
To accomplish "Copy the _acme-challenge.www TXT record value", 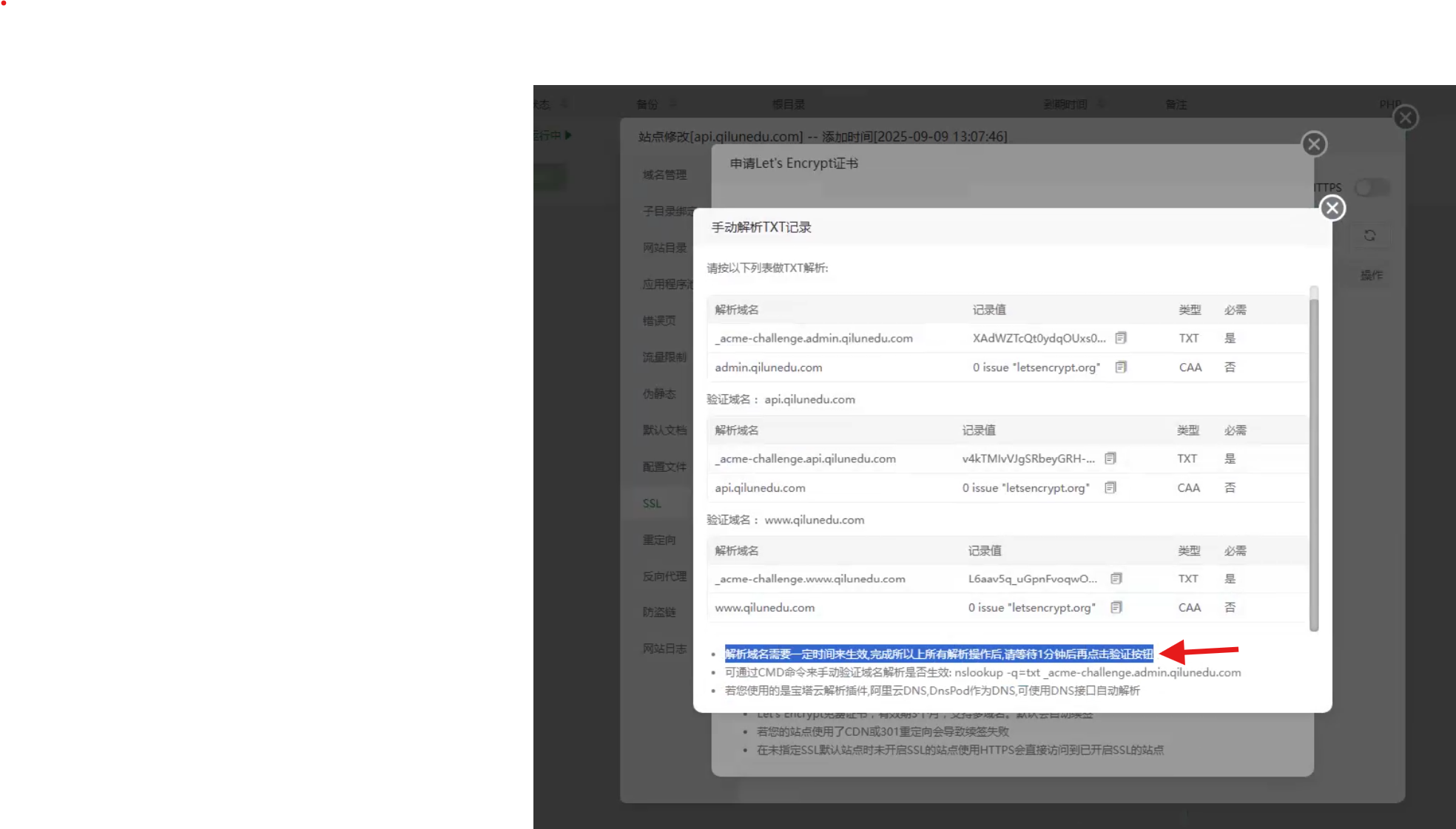I will [1116, 578].
